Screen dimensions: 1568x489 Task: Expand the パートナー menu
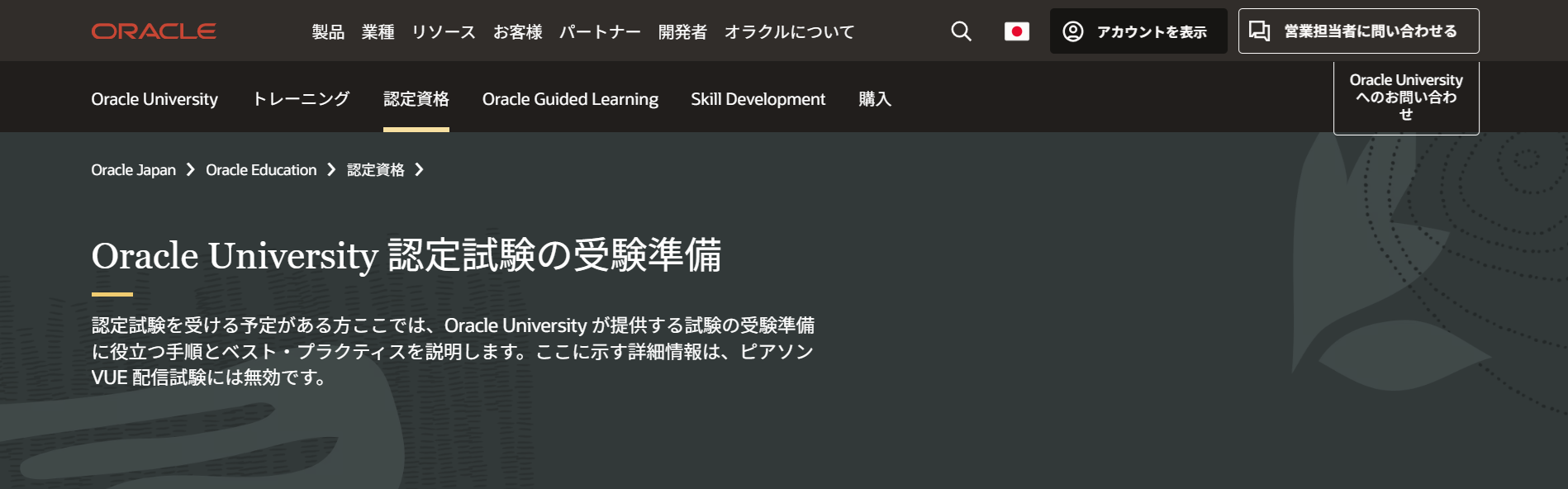pyautogui.click(x=600, y=32)
